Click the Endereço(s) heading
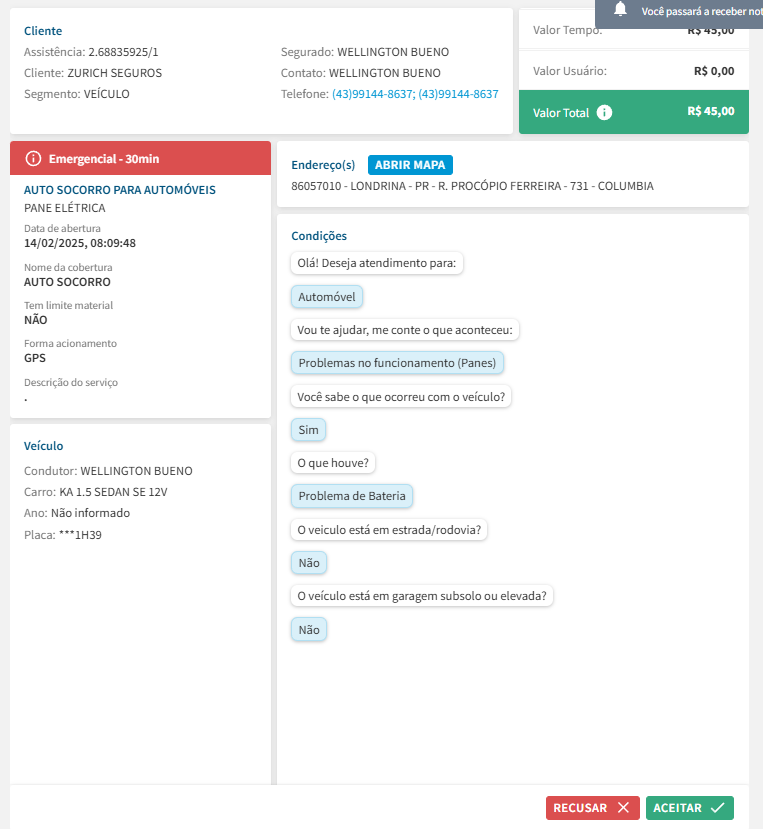 tap(323, 165)
